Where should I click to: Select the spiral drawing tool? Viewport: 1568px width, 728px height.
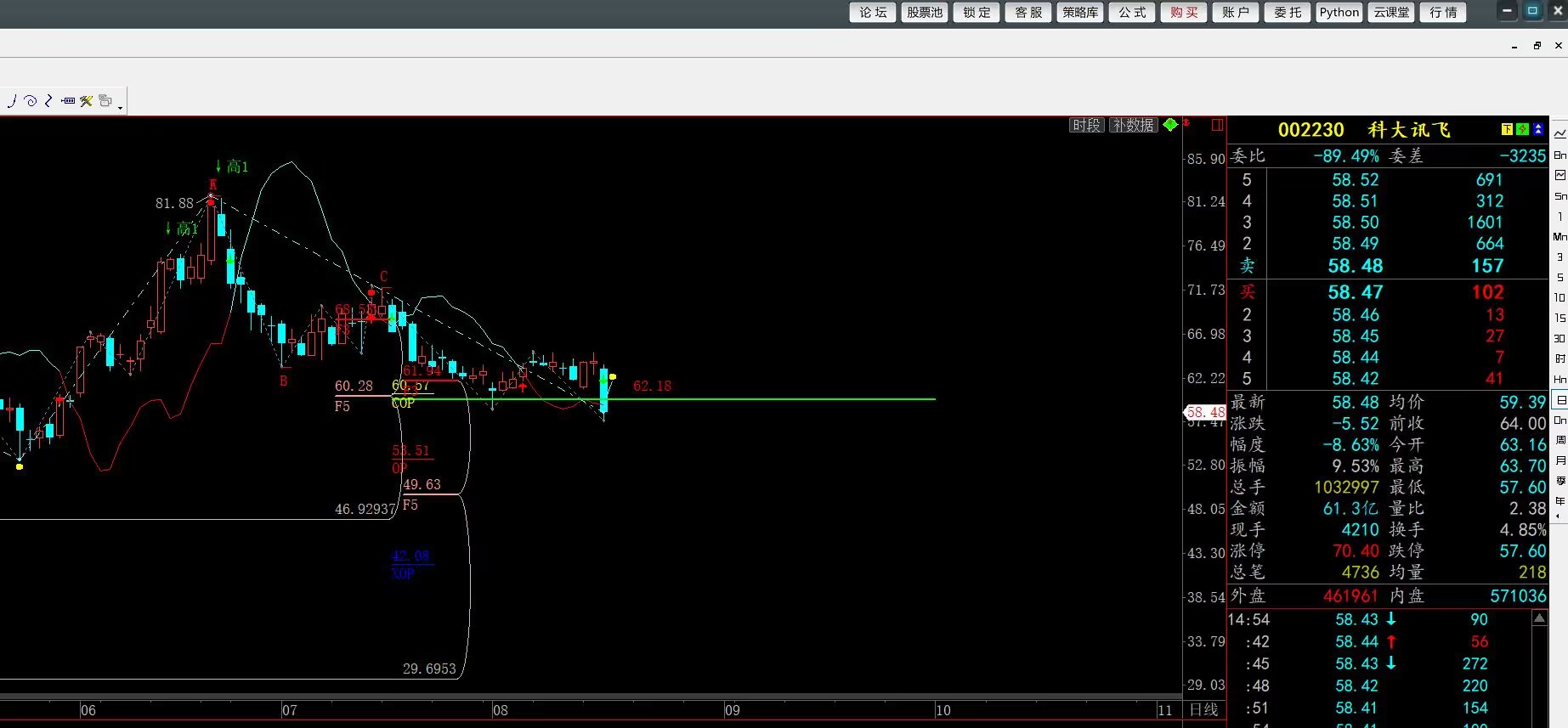point(31,101)
